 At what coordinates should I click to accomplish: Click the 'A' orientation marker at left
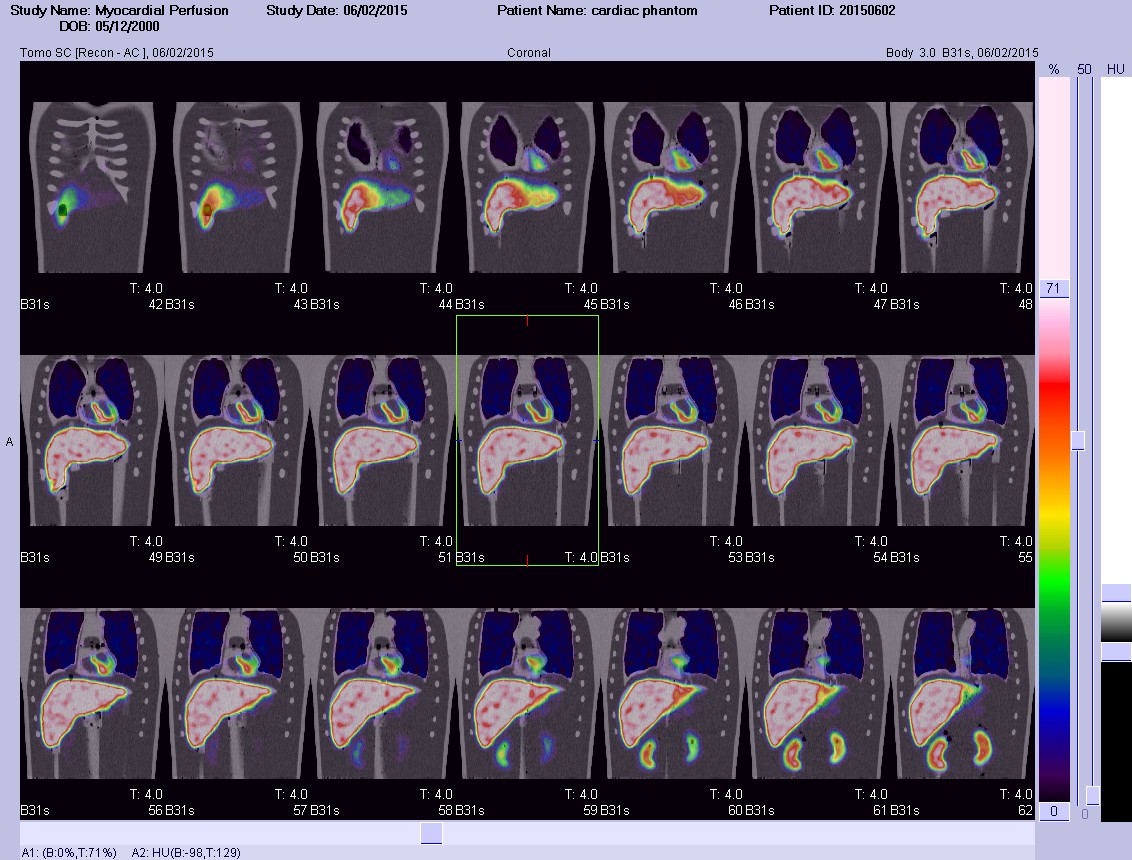coord(9,442)
